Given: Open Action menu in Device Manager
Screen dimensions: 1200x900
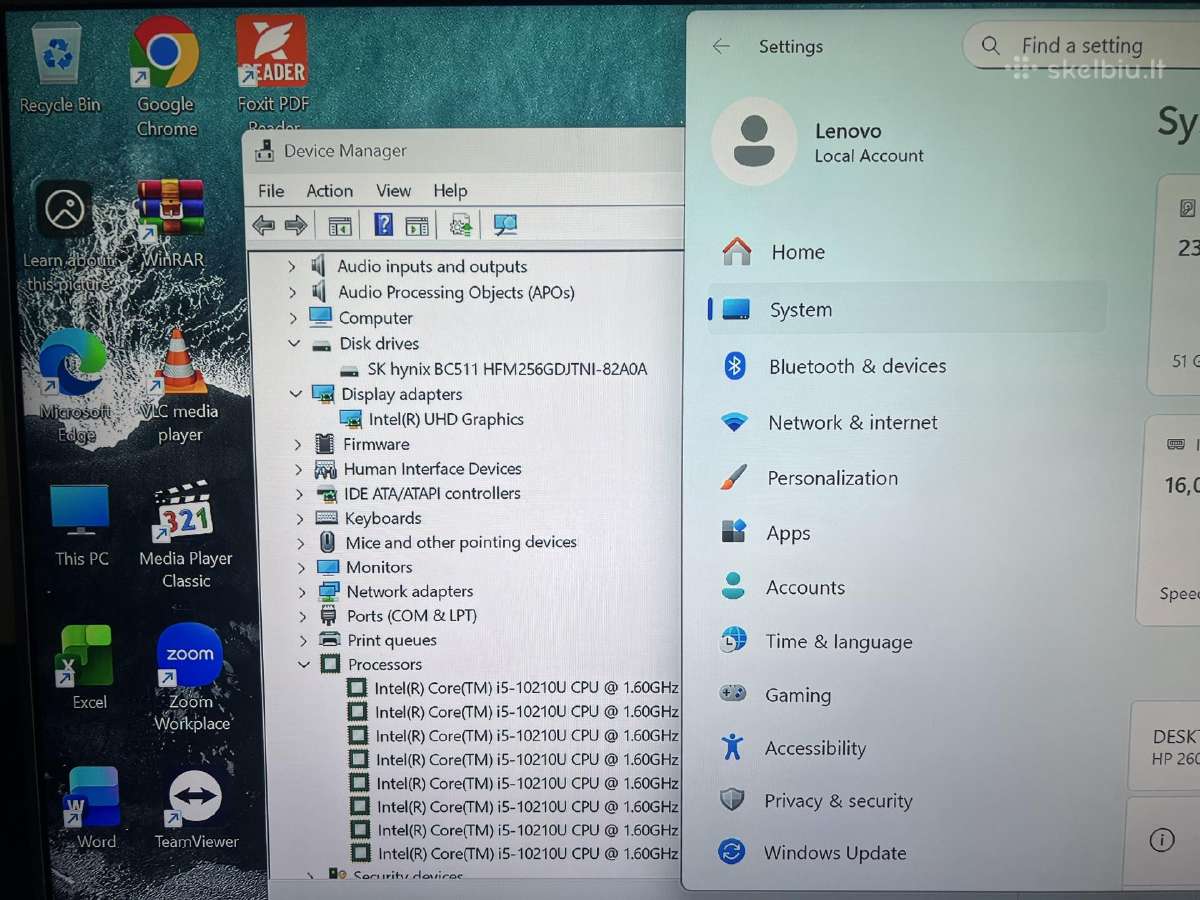Looking at the screenshot, I should click(330, 191).
